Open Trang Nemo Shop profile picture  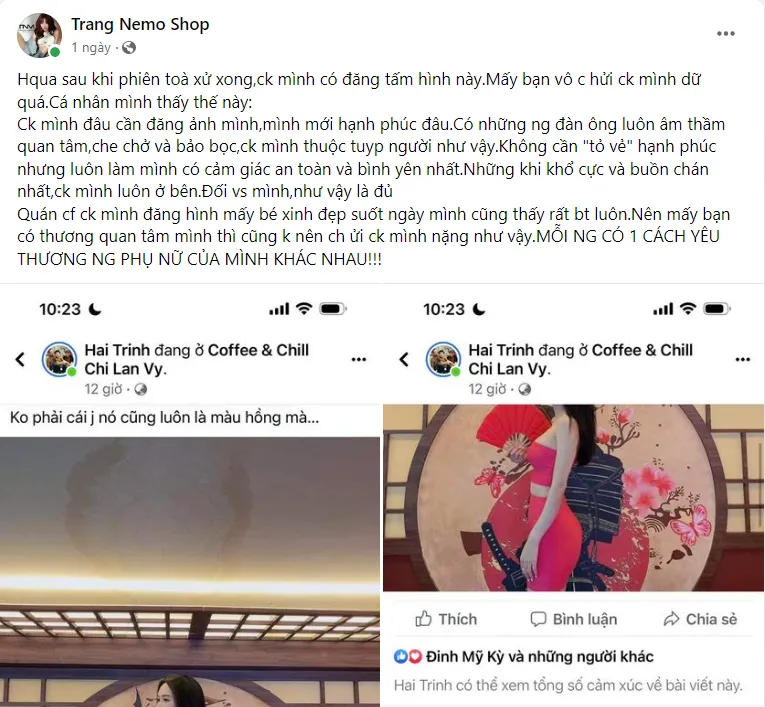pyautogui.click(x=39, y=35)
